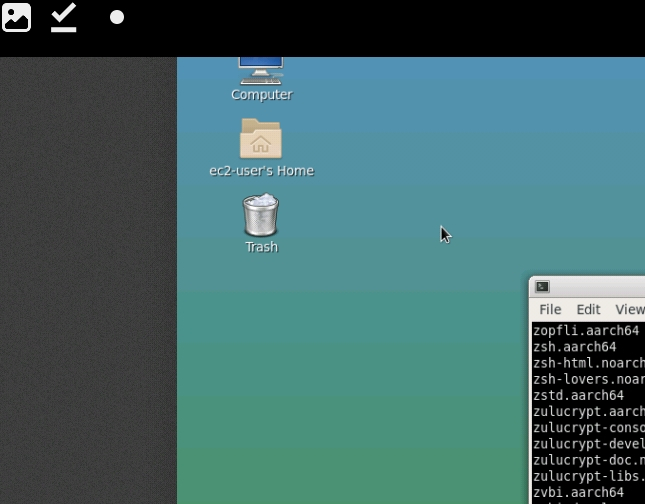Viewport: 645px width, 504px height.
Task: Click the dark gray panel left of desktop
Action: point(88,280)
